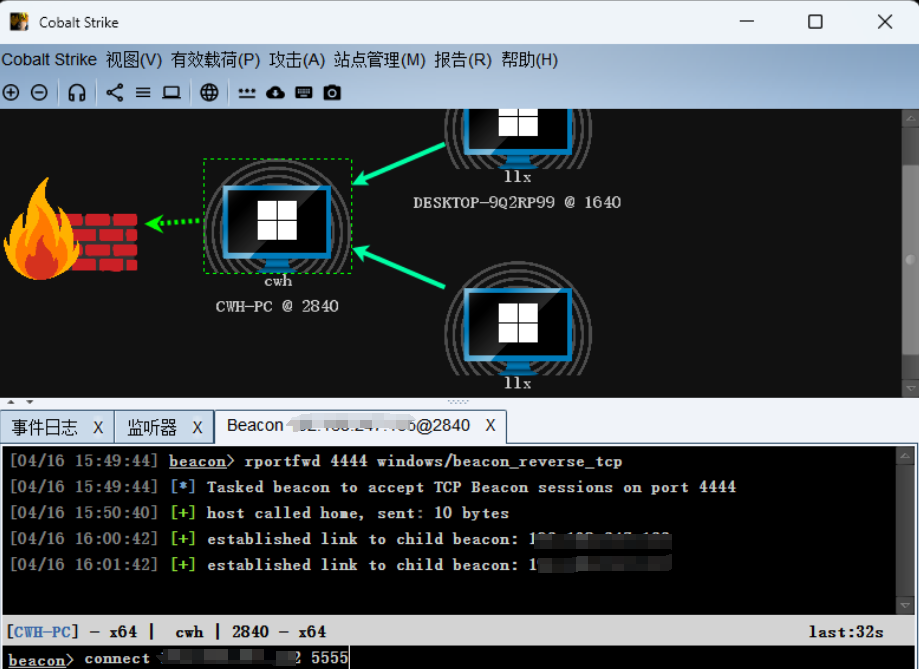Click graph pane scroll up arrow

click(x=910, y=118)
